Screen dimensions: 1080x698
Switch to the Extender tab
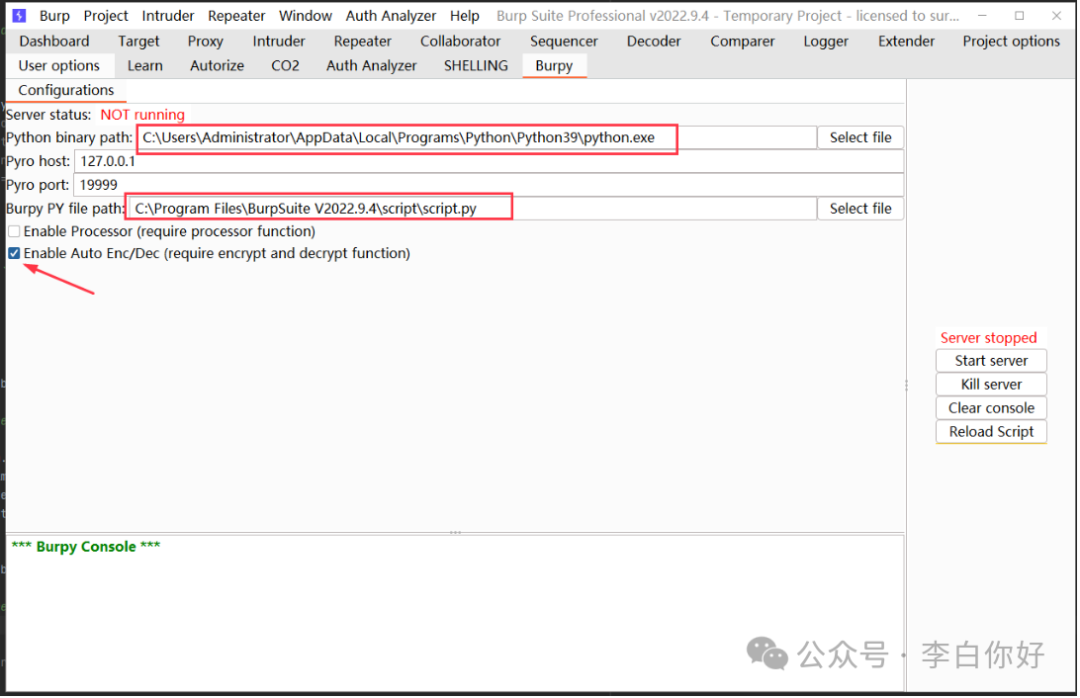(x=906, y=41)
